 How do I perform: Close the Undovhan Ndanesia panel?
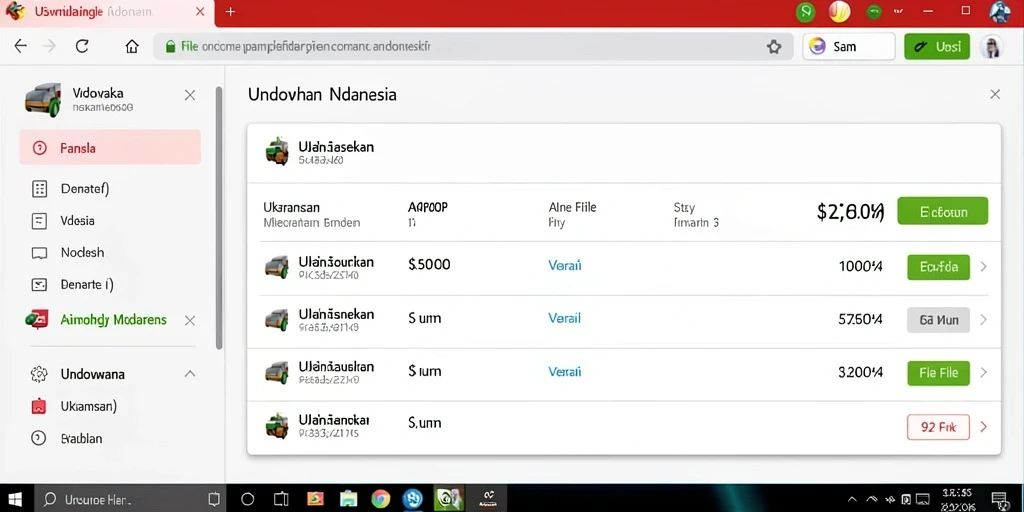(995, 95)
